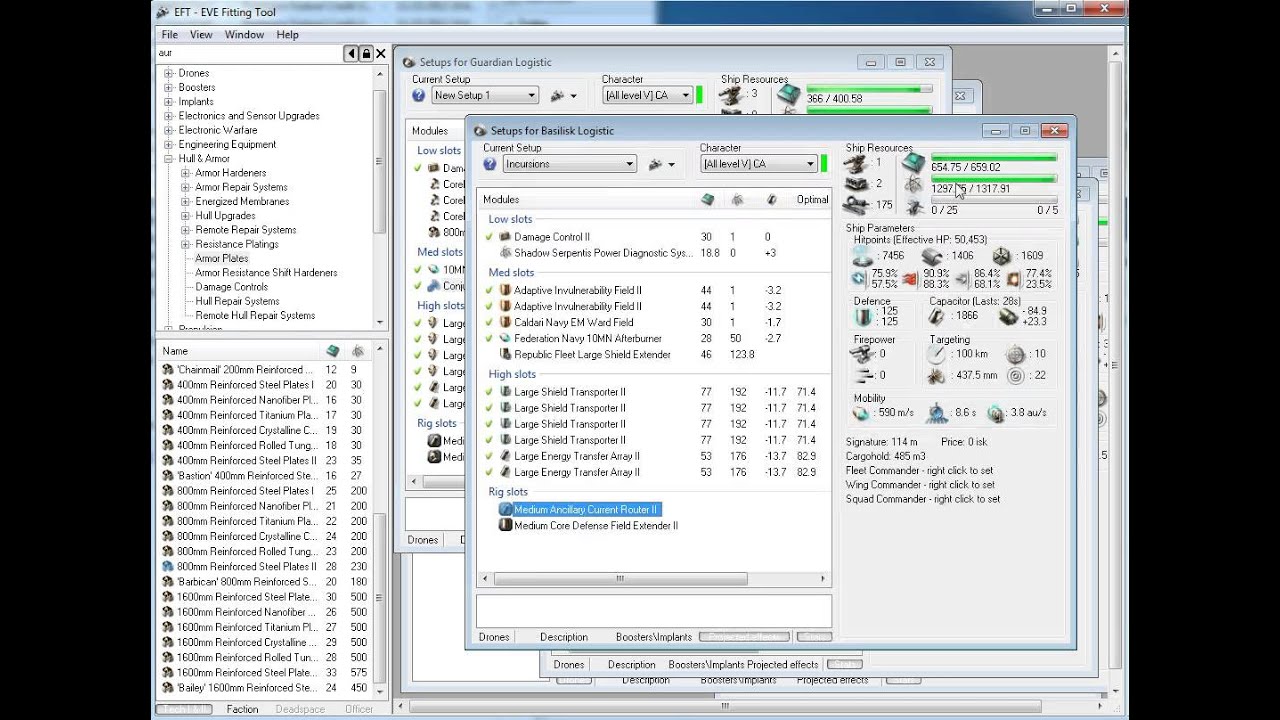This screenshot has height=720, width=1280.
Task: Toggle the first Large Shield Transporter II checkmark
Action: coord(489,392)
